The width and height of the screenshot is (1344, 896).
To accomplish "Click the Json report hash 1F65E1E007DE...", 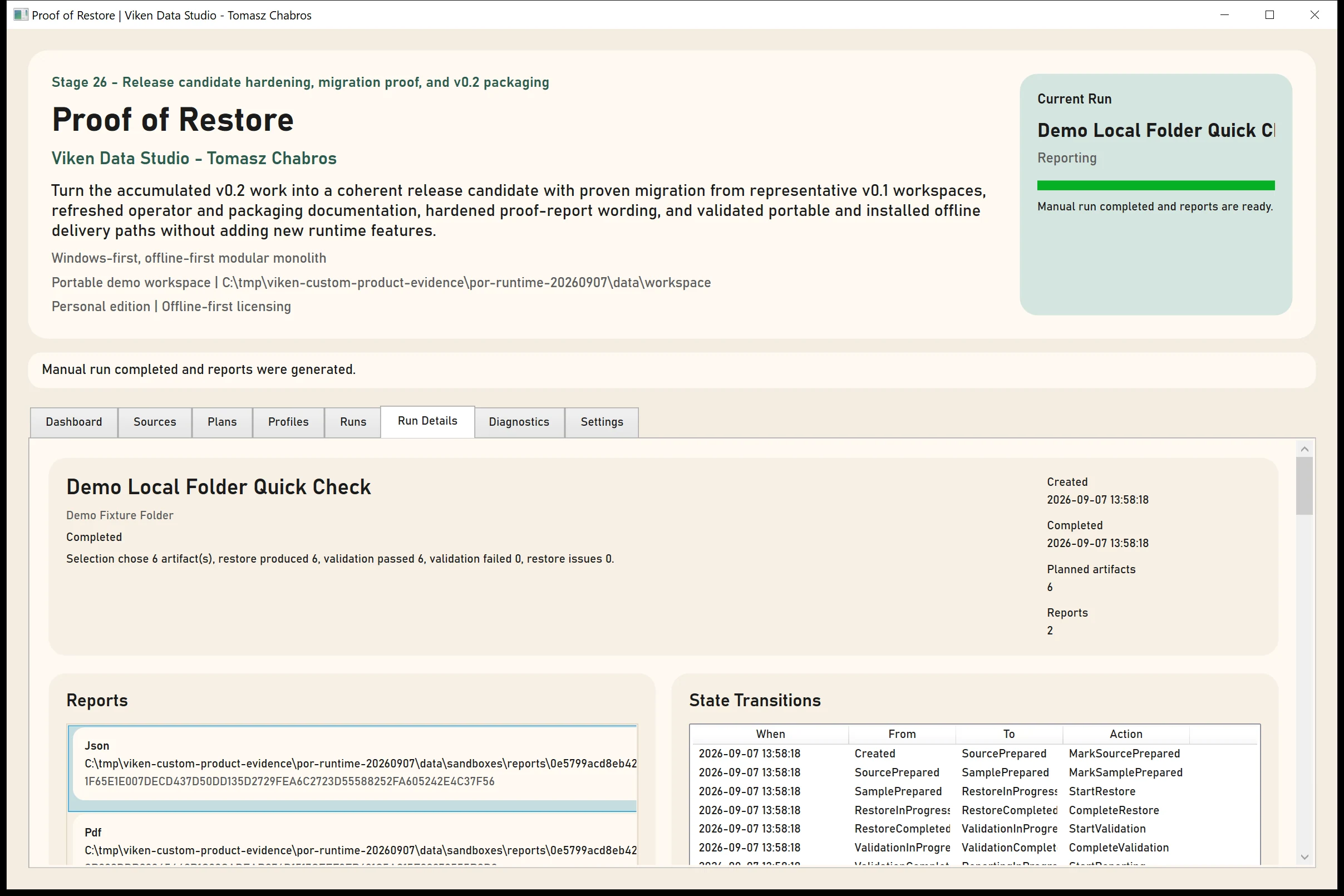I will tap(290, 781).
